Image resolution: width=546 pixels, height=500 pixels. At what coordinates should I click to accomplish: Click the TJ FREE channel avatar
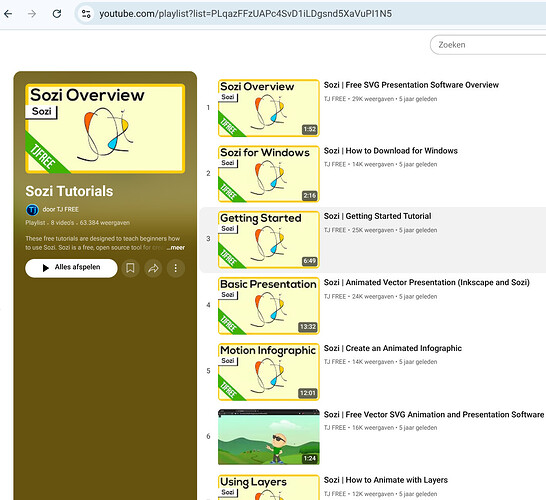point(32,210)
